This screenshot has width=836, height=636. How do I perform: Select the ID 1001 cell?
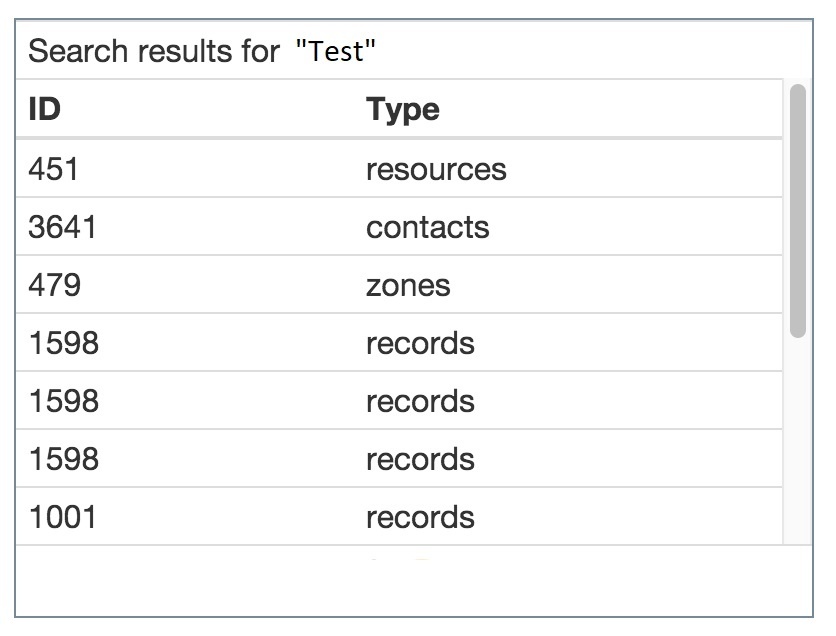[x=62, y=517]
